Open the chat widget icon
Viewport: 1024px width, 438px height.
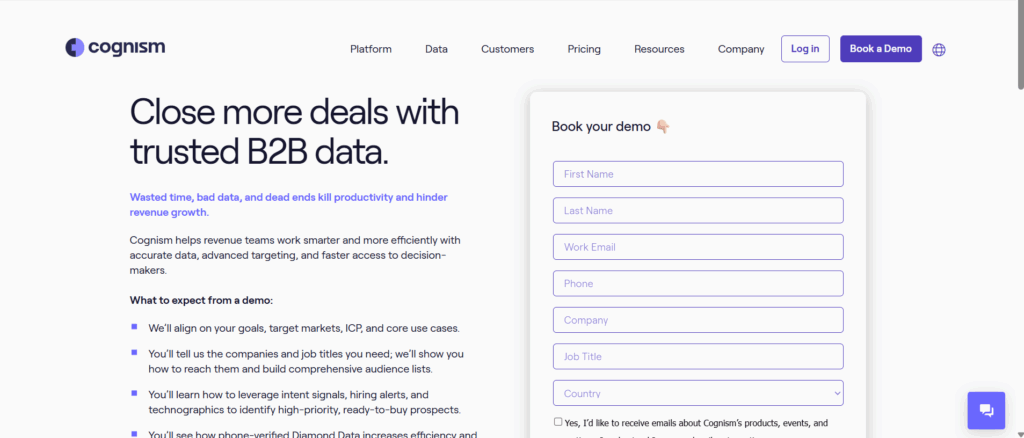tap(986, 411)
